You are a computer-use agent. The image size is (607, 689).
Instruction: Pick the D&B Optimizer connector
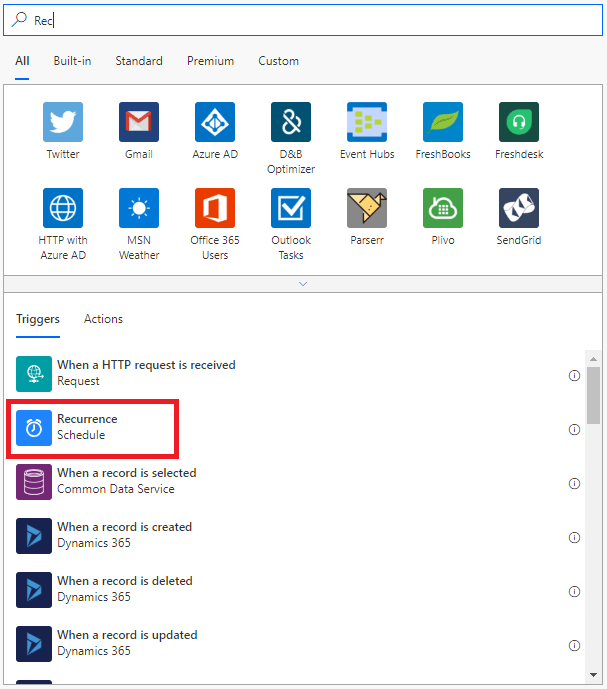291,122
